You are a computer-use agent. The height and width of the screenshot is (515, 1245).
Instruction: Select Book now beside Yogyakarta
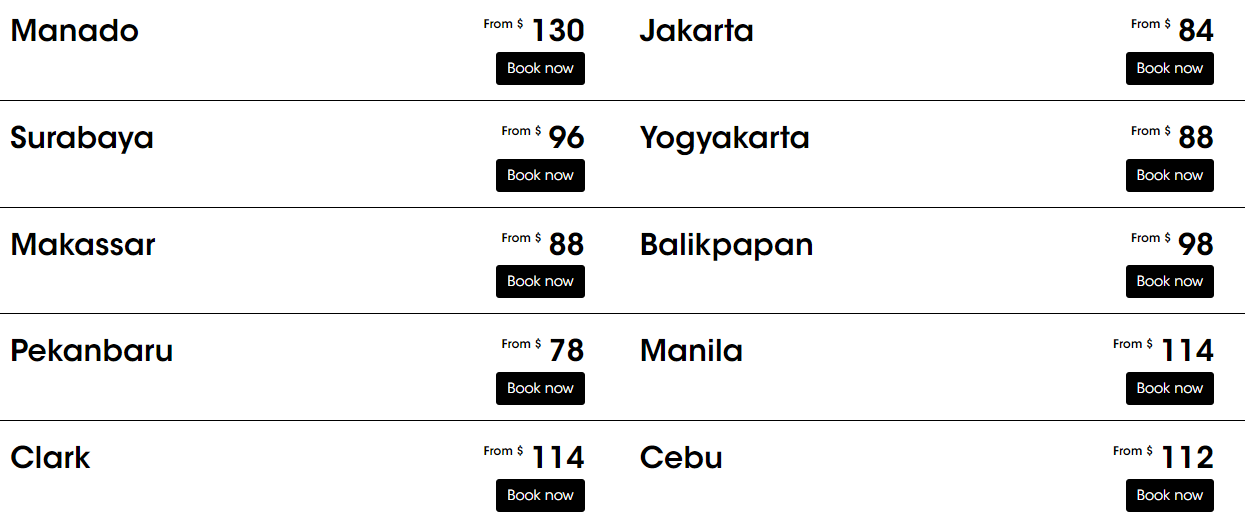pos(1169,176)
